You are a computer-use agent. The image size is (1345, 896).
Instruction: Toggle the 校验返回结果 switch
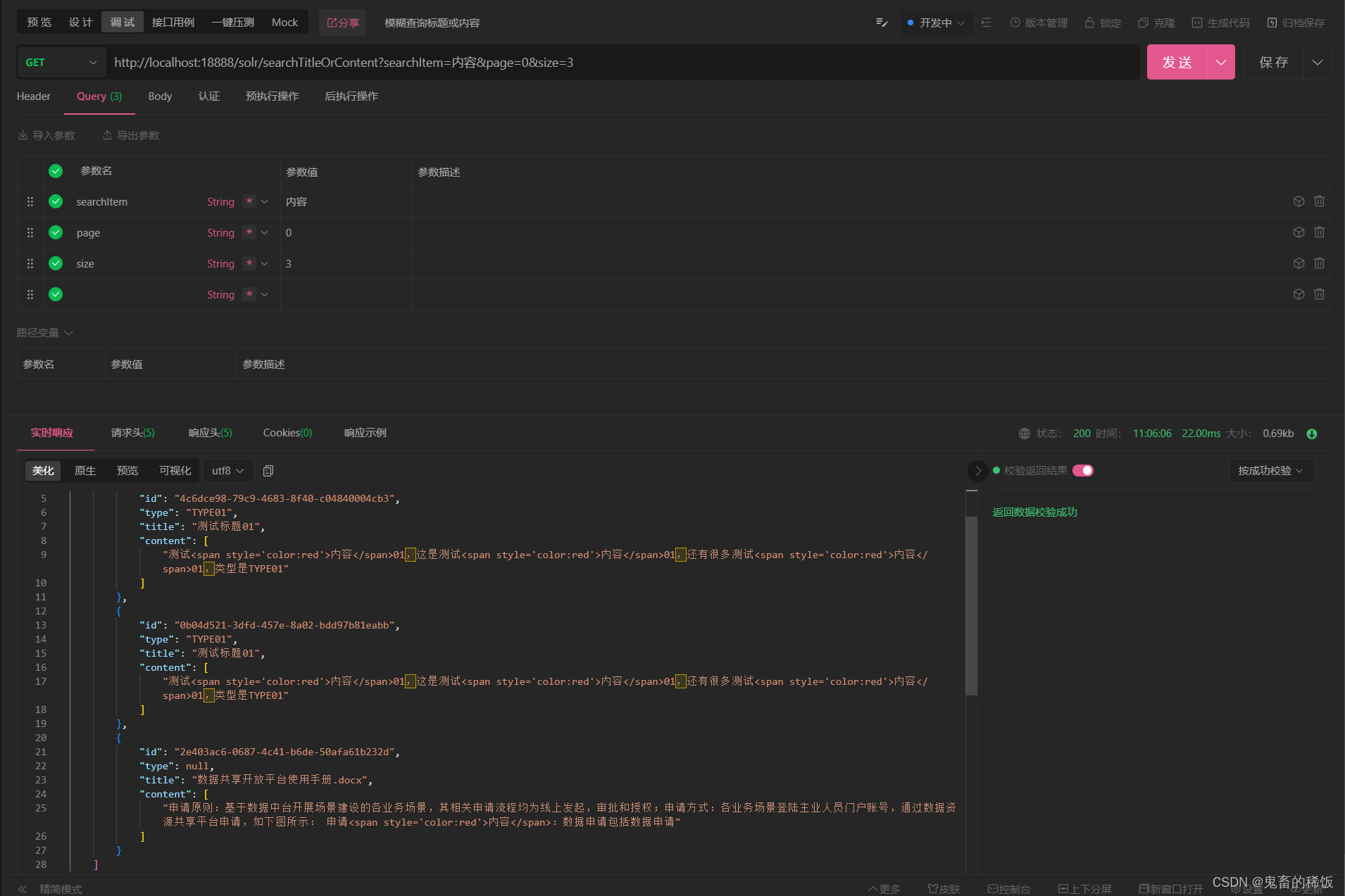coord(1083,470)
